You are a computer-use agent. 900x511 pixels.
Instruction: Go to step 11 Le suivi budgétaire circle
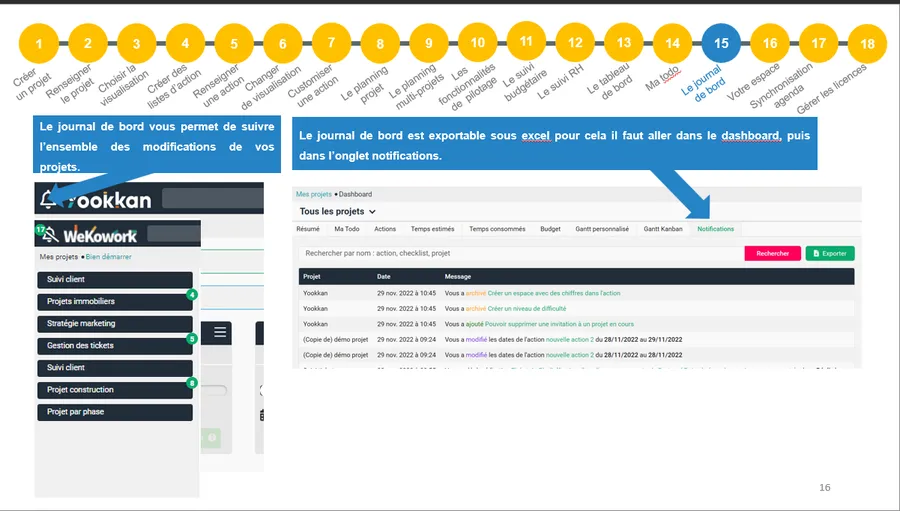[526, 41]
